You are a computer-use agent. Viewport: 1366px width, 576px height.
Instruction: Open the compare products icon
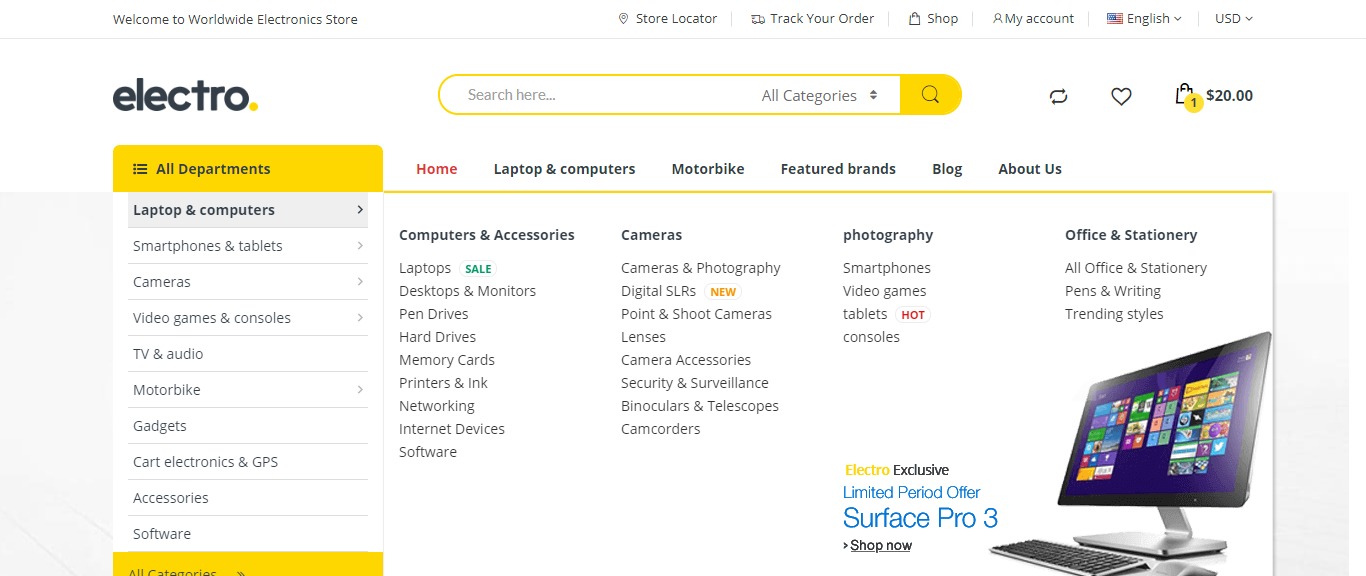(x=1058, y=96)
